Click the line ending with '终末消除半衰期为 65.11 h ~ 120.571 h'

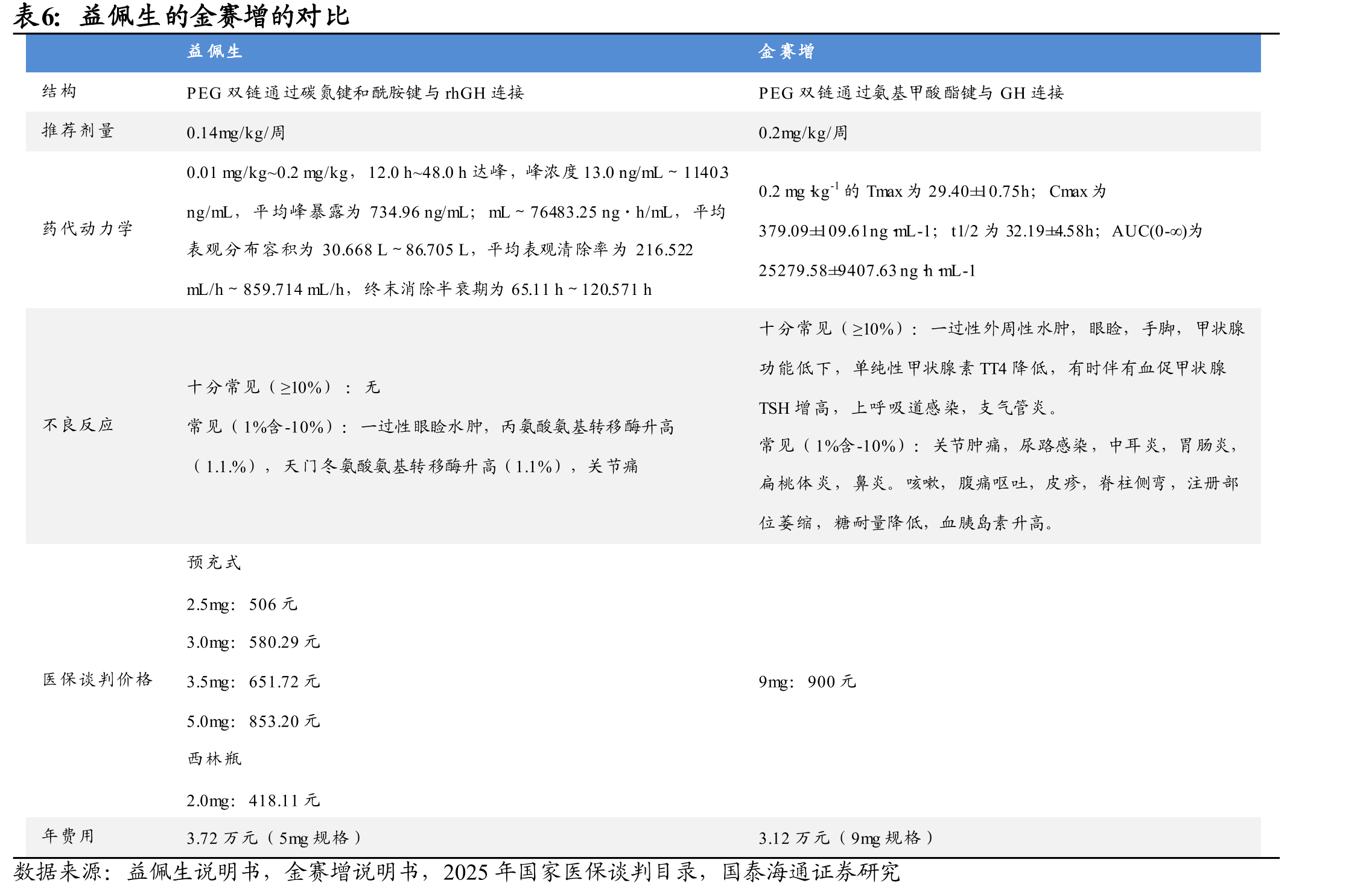coord(419,289)
